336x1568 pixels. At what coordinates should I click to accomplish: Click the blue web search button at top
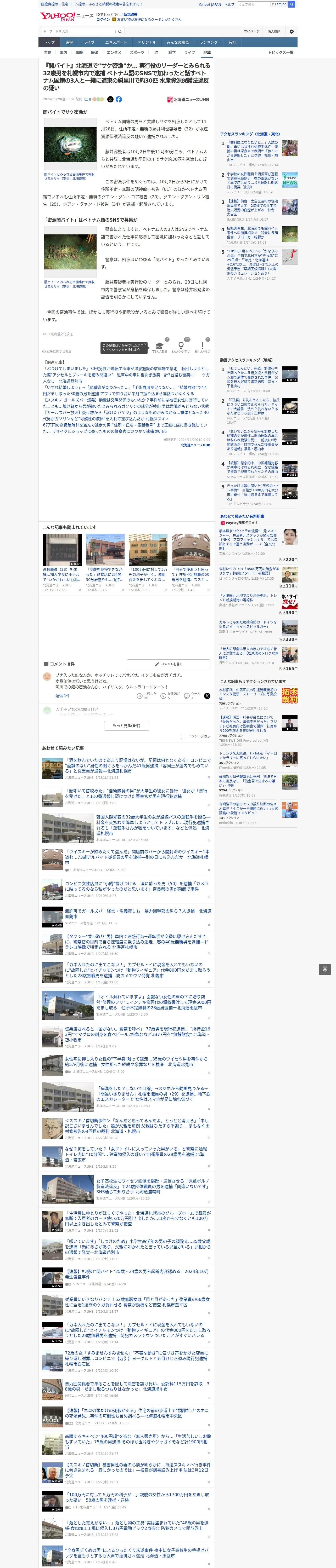point(292,4)
